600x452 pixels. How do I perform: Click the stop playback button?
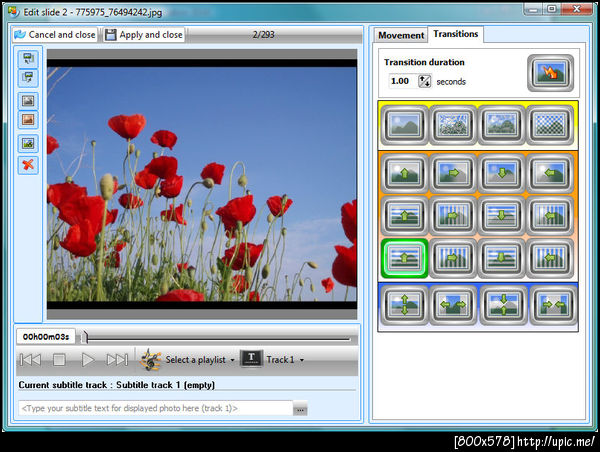[59, 360]
